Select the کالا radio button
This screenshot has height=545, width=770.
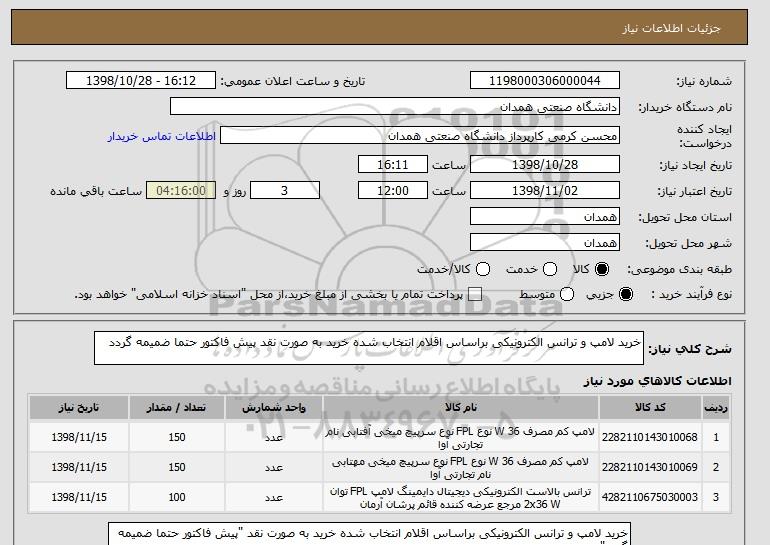tap(602, 269)
